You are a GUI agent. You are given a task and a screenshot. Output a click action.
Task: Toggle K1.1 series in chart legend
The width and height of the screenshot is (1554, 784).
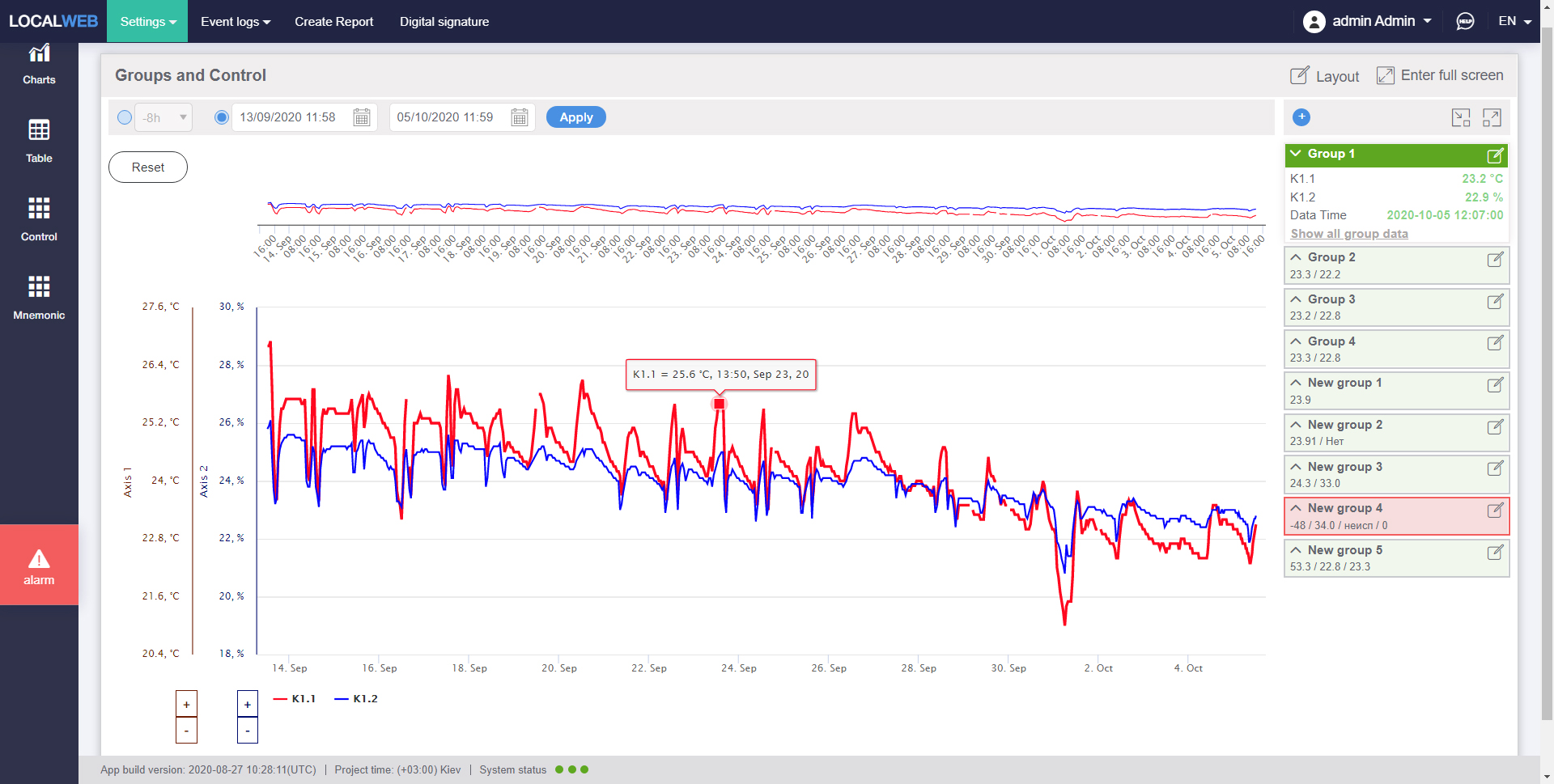tap(295, 699)
